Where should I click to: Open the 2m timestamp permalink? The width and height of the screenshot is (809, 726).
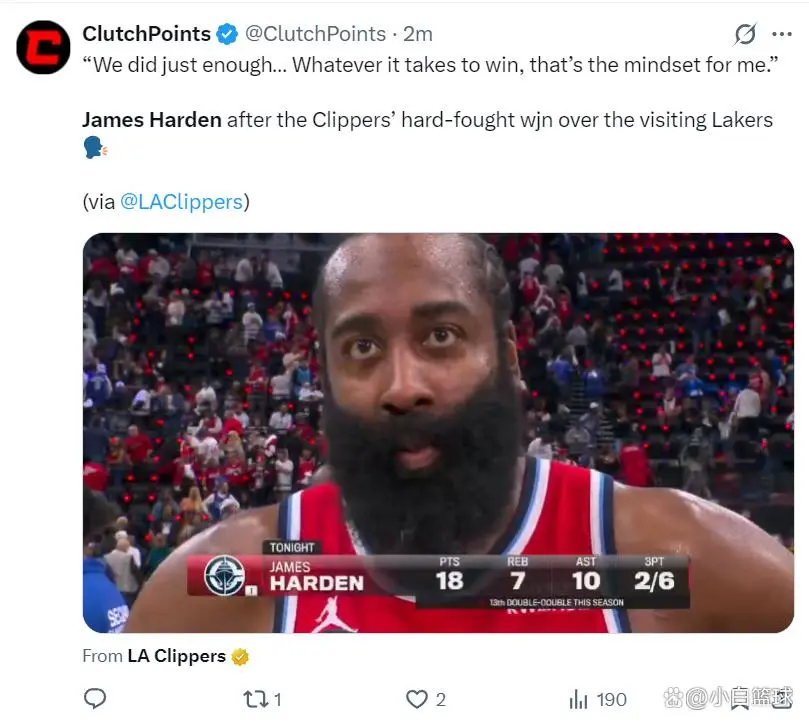[x=417, y=34]
